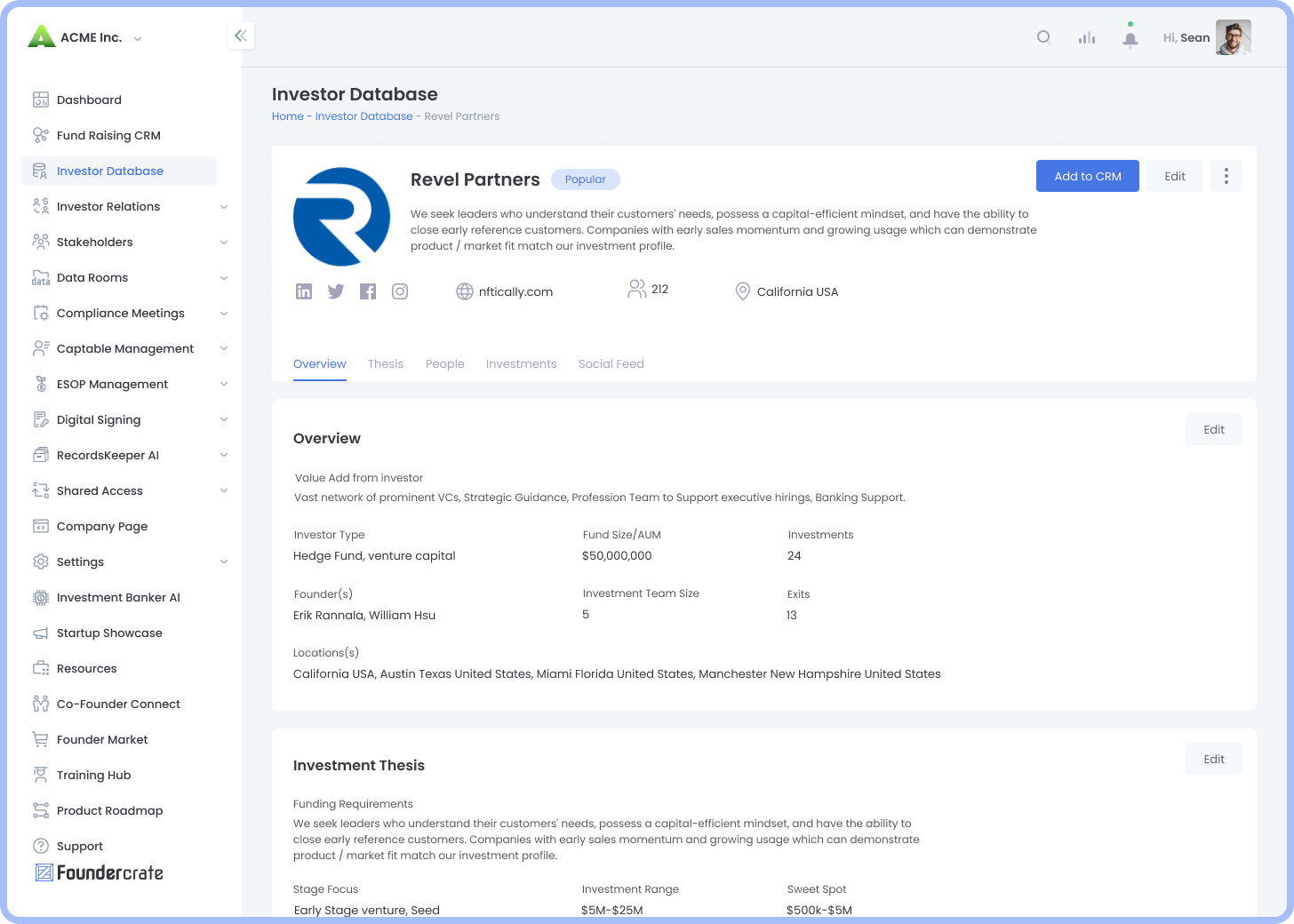Viewport: 1294px width, 924px height.
Task: Click fund size value $50,000,000
Action: click(x=617, y=556)
